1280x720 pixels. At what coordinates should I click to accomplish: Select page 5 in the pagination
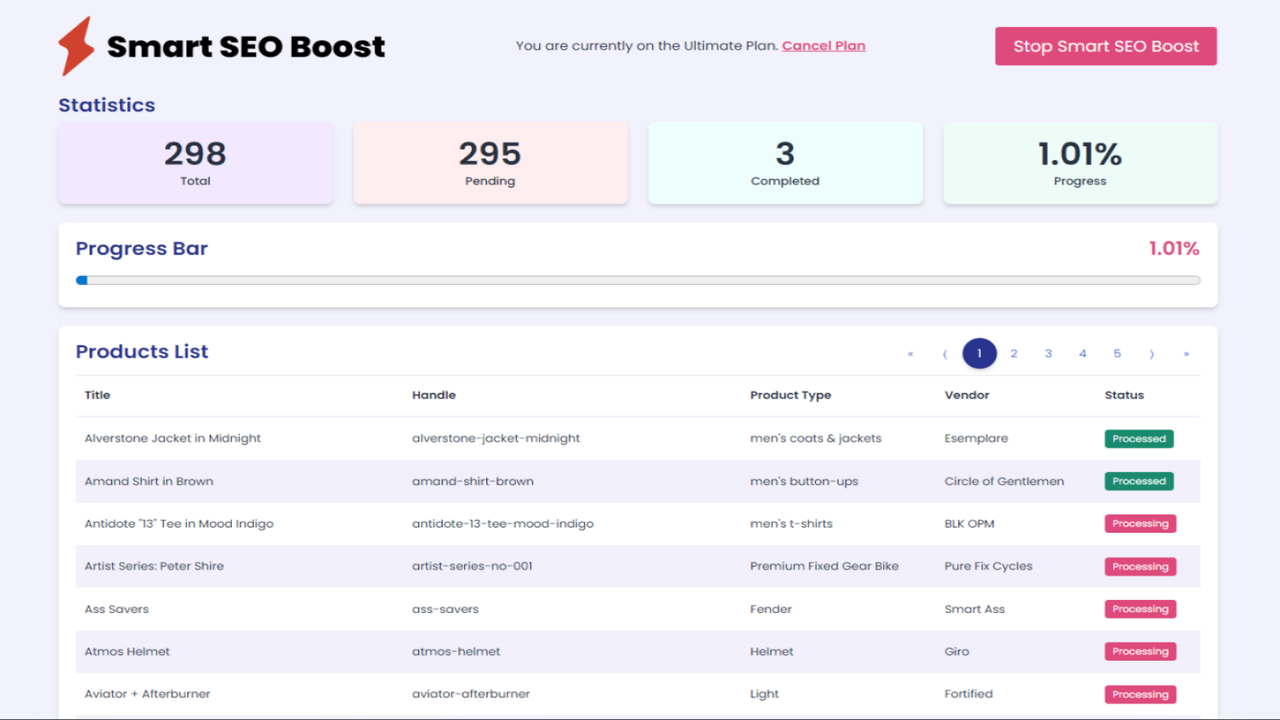click(1117, 353)
